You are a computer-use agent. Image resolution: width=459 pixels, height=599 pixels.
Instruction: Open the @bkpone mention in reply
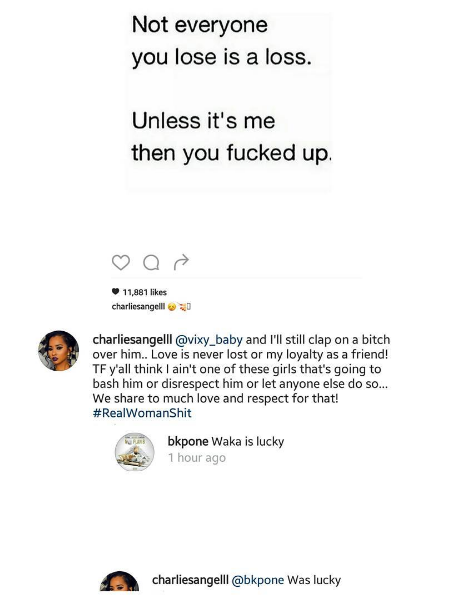tap(258, 580)
